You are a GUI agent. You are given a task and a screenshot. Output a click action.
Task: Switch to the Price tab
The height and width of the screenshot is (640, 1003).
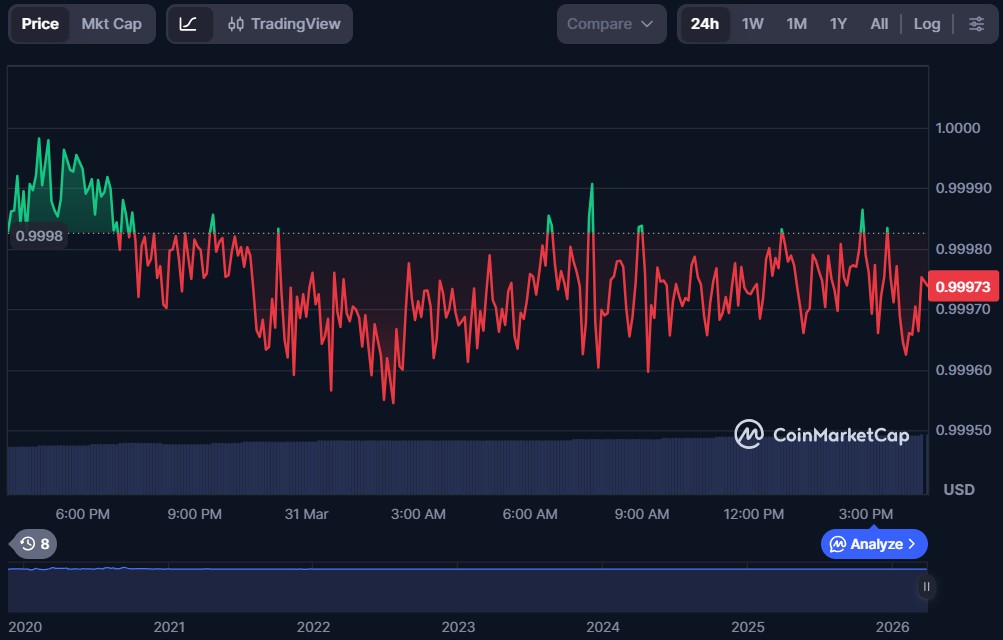point(40,24)
